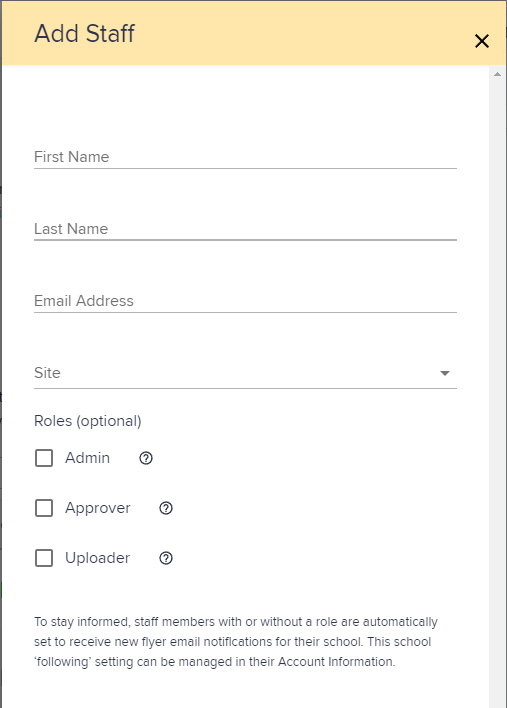The image size is (507, 708).
Task: Close the Add Staff dialog
Action: [x=482, y=41]
